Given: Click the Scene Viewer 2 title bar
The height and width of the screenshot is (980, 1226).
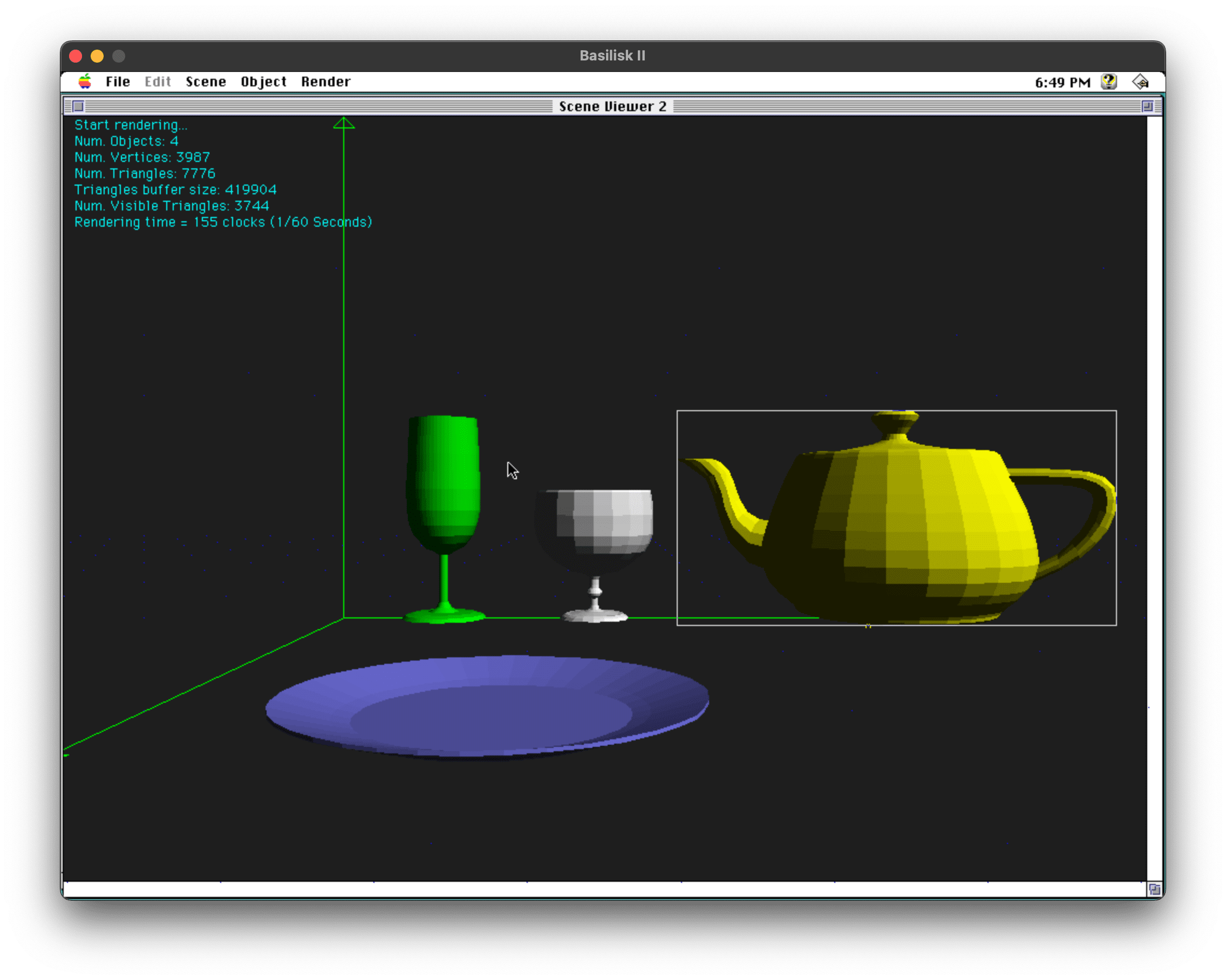Looking at the screenshot, I should (x=612, y=106).
